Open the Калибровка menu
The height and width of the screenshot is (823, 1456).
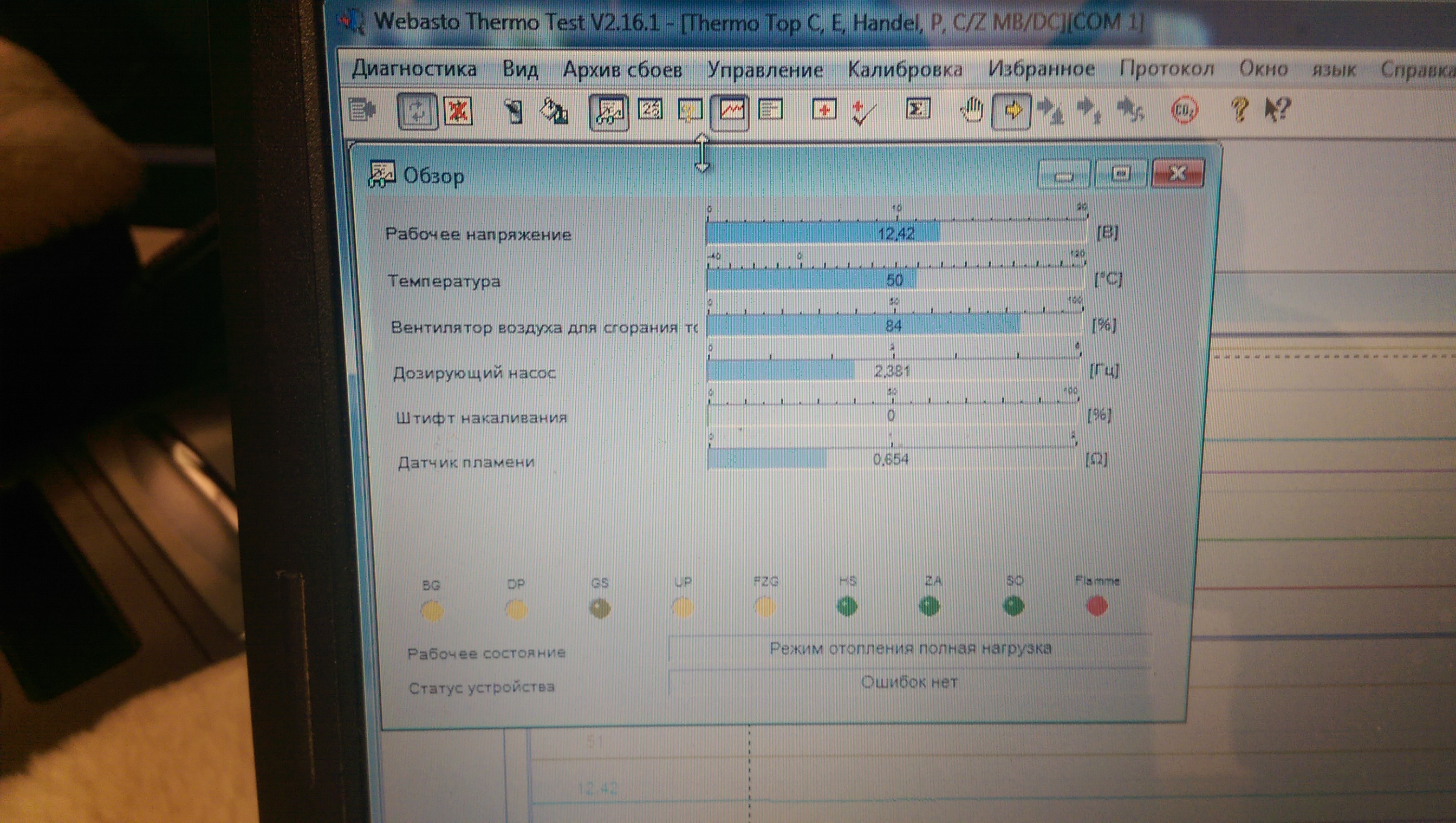coord(905,70)
